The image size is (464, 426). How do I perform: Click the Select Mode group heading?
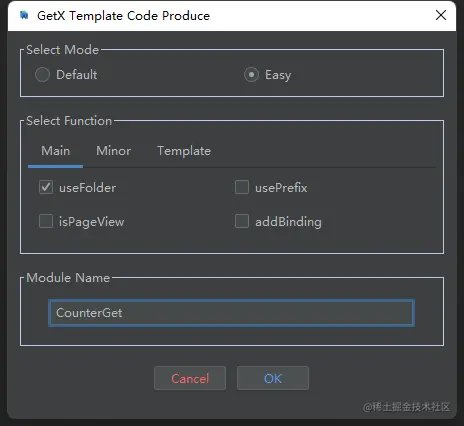[63, 50]
